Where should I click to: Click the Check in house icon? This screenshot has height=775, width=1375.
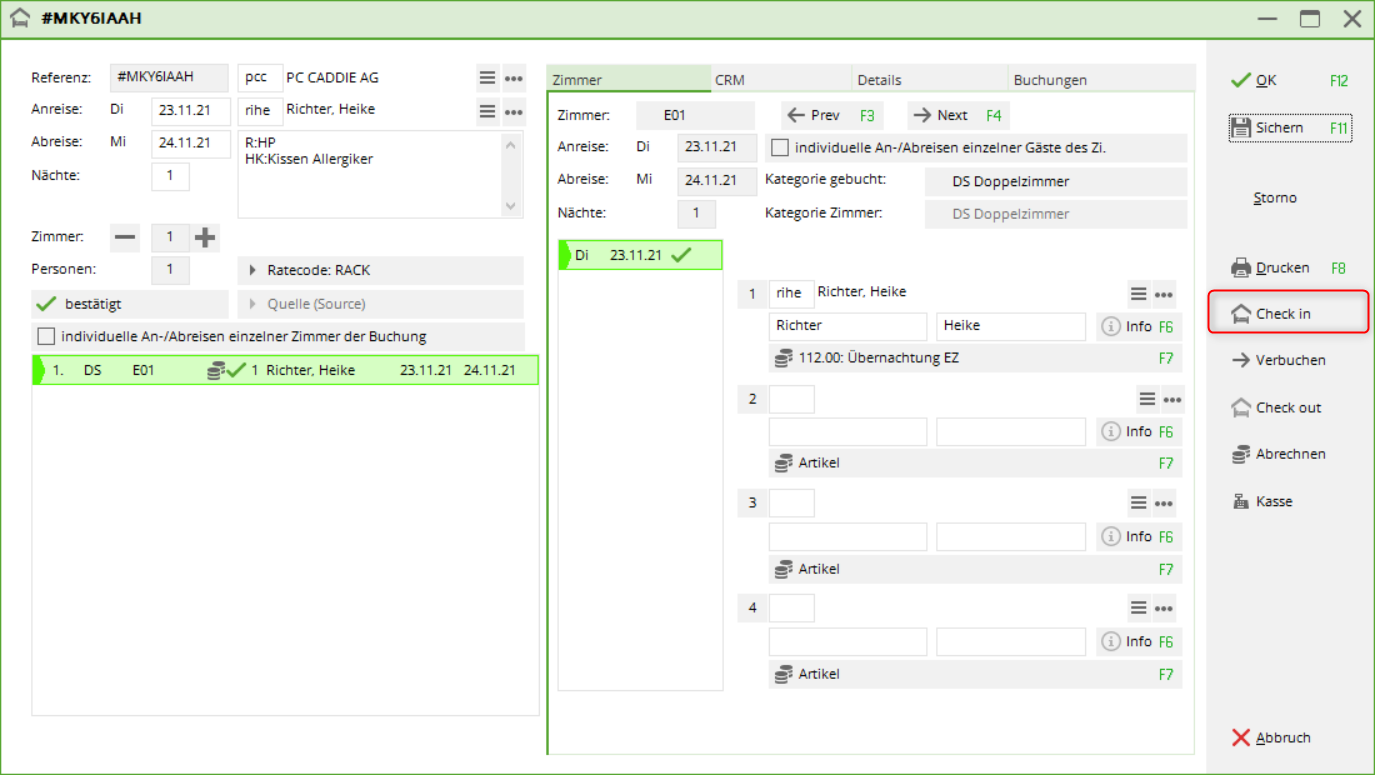click(1241, 314)
